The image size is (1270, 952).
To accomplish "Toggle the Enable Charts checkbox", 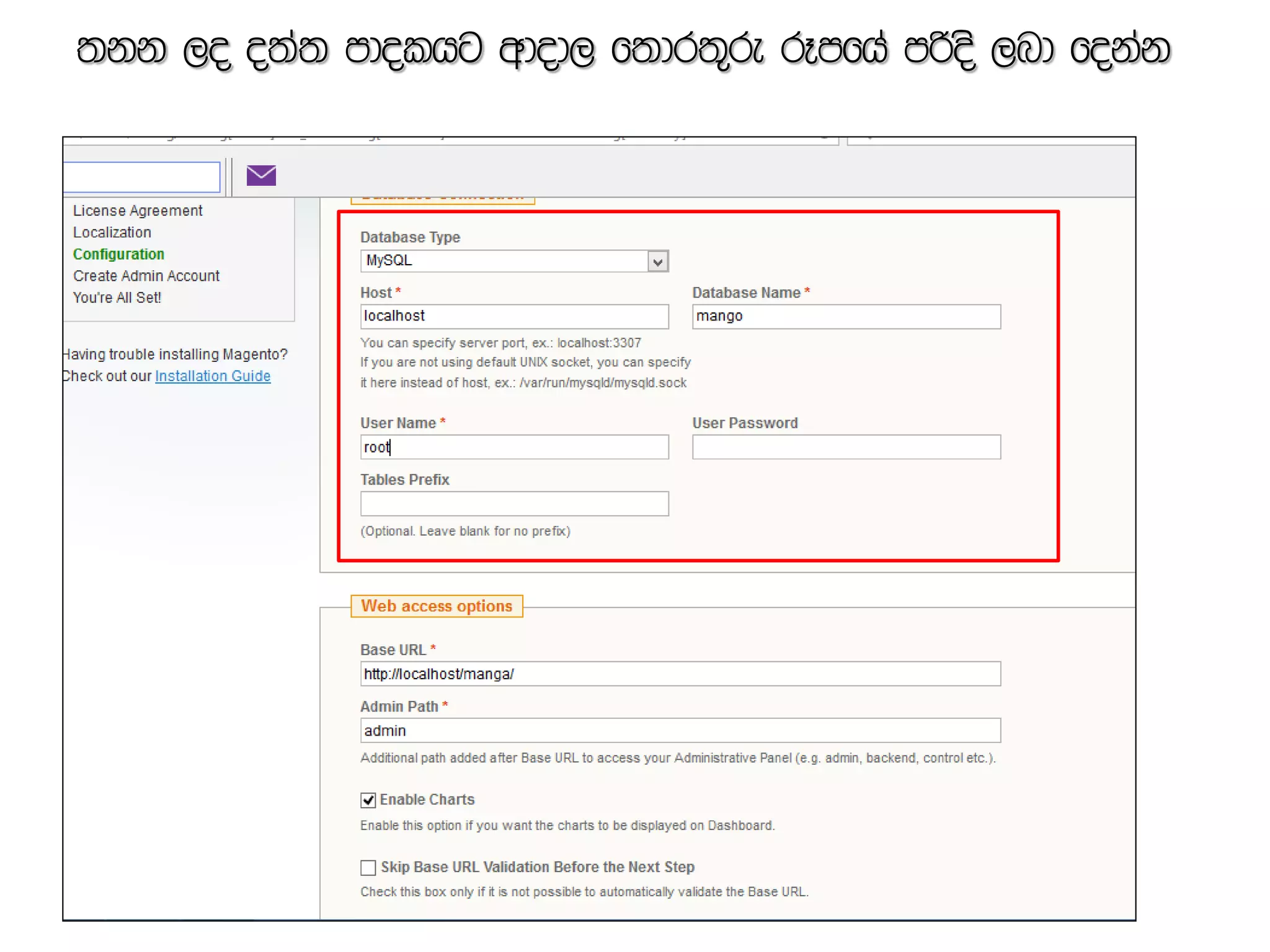I will click(x=368, y=800).
